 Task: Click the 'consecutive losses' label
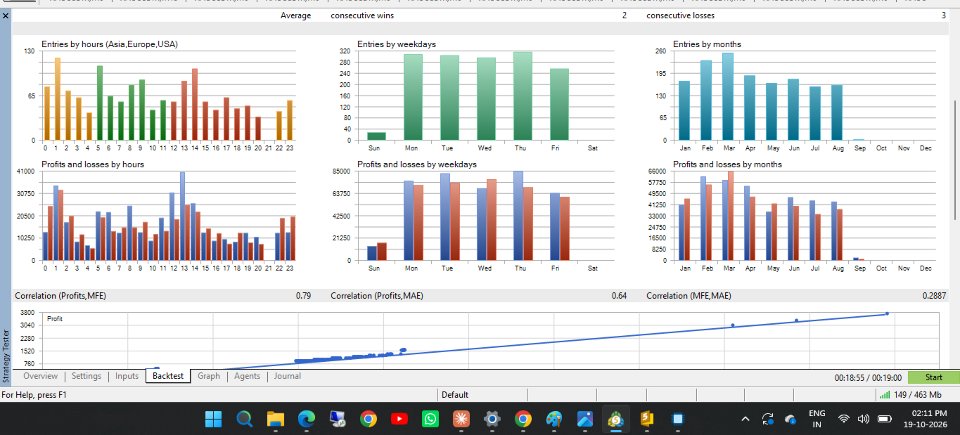680,15
